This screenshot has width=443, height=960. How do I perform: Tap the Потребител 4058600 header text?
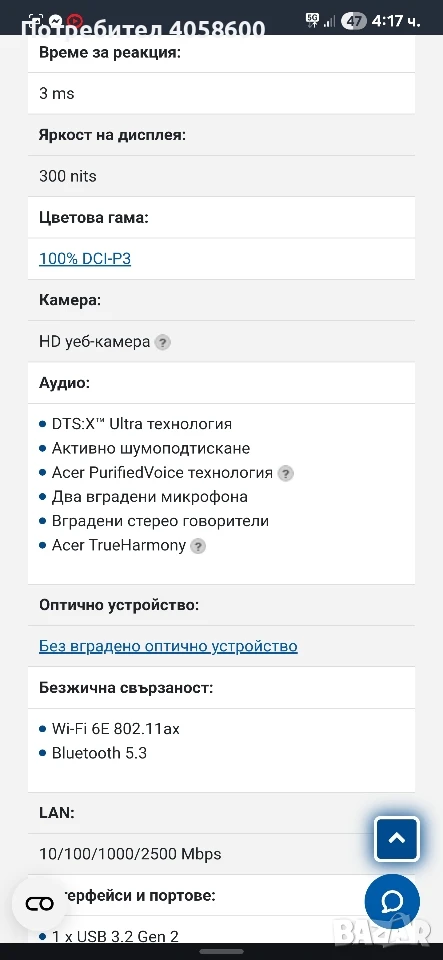(143, 28)
